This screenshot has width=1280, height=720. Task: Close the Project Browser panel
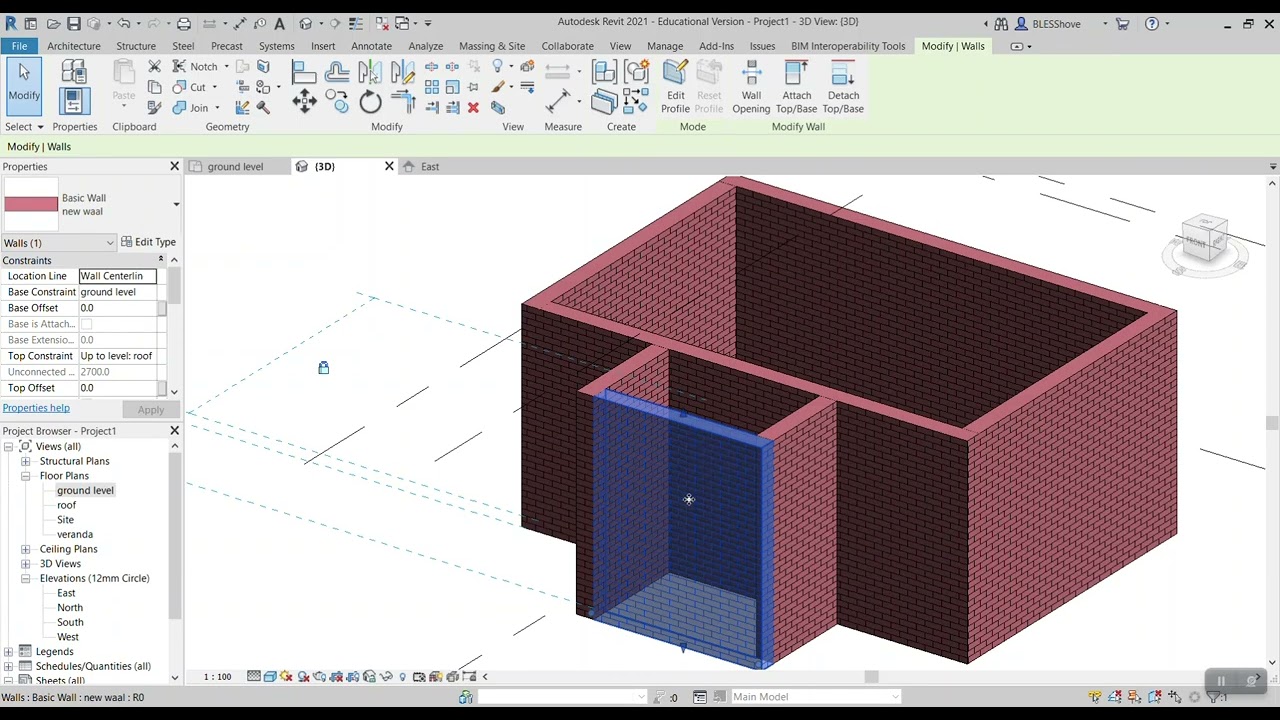(174, 431)
